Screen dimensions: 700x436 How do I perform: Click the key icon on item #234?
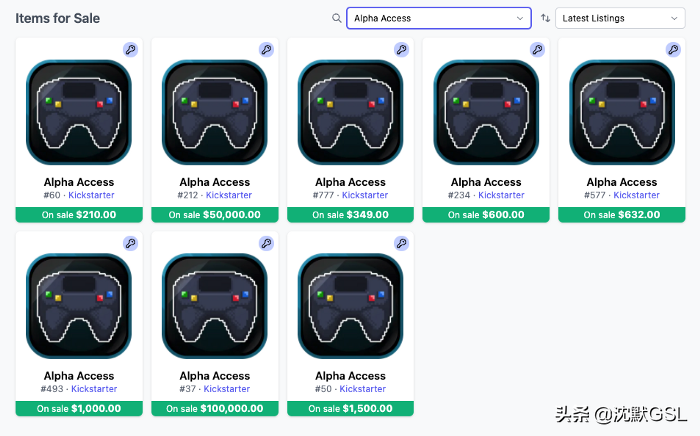pos(538,50)
